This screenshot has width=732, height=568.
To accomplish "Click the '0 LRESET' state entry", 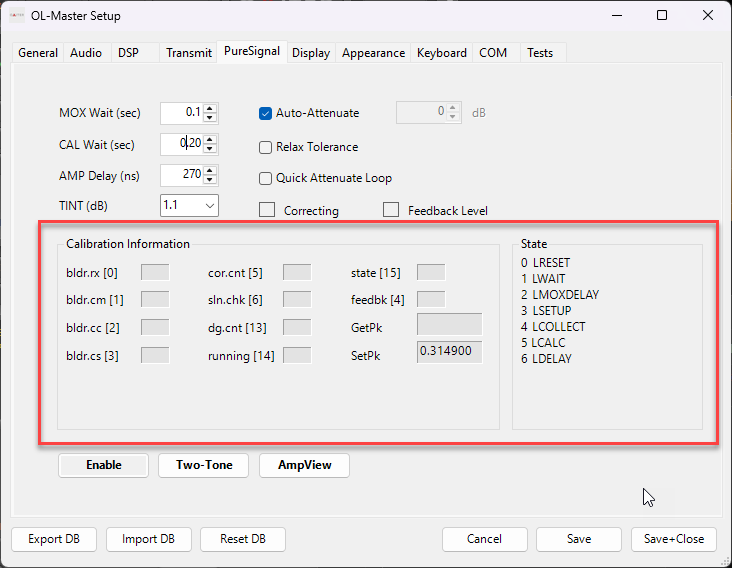I will [545, 263].
